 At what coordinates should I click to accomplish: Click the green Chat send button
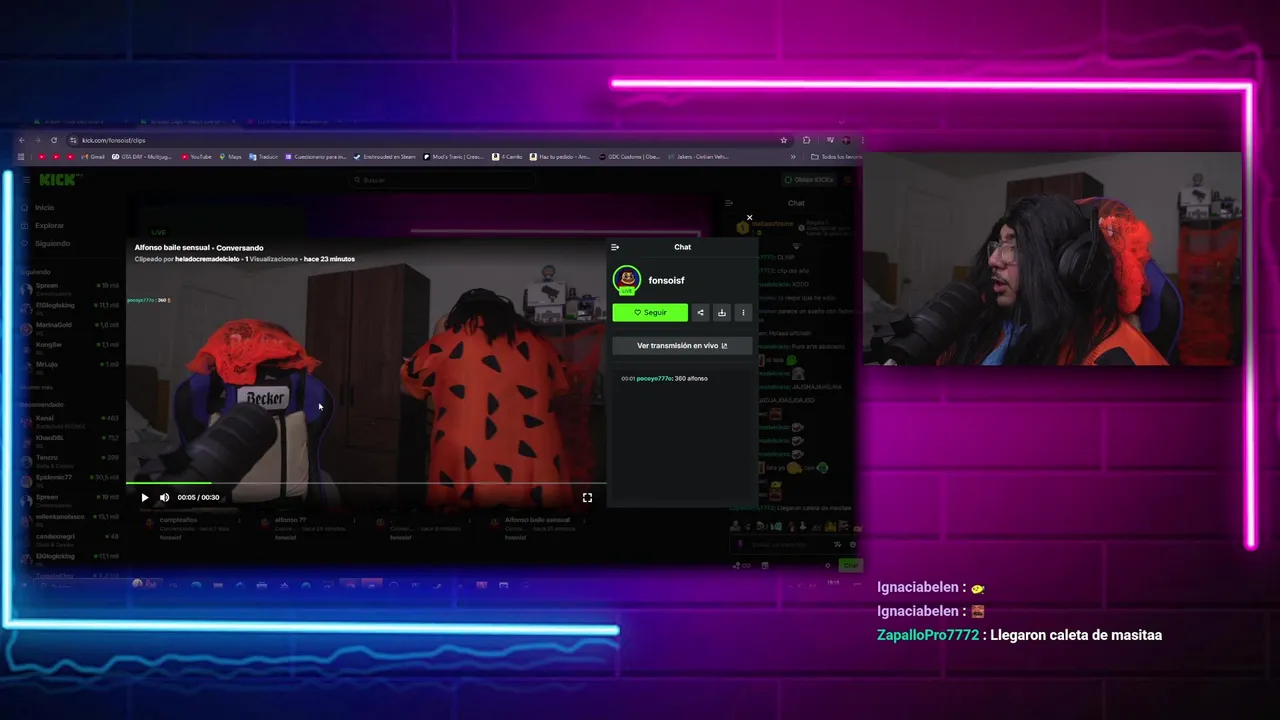(850, 565)
